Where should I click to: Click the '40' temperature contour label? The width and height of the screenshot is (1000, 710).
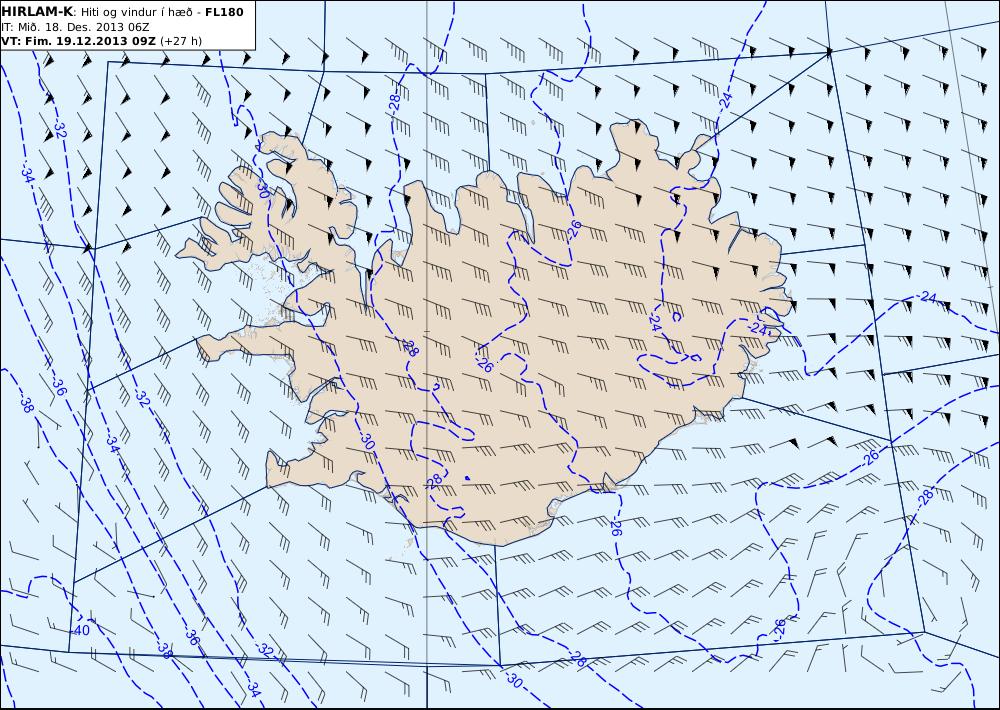click(x=82, y=630)
